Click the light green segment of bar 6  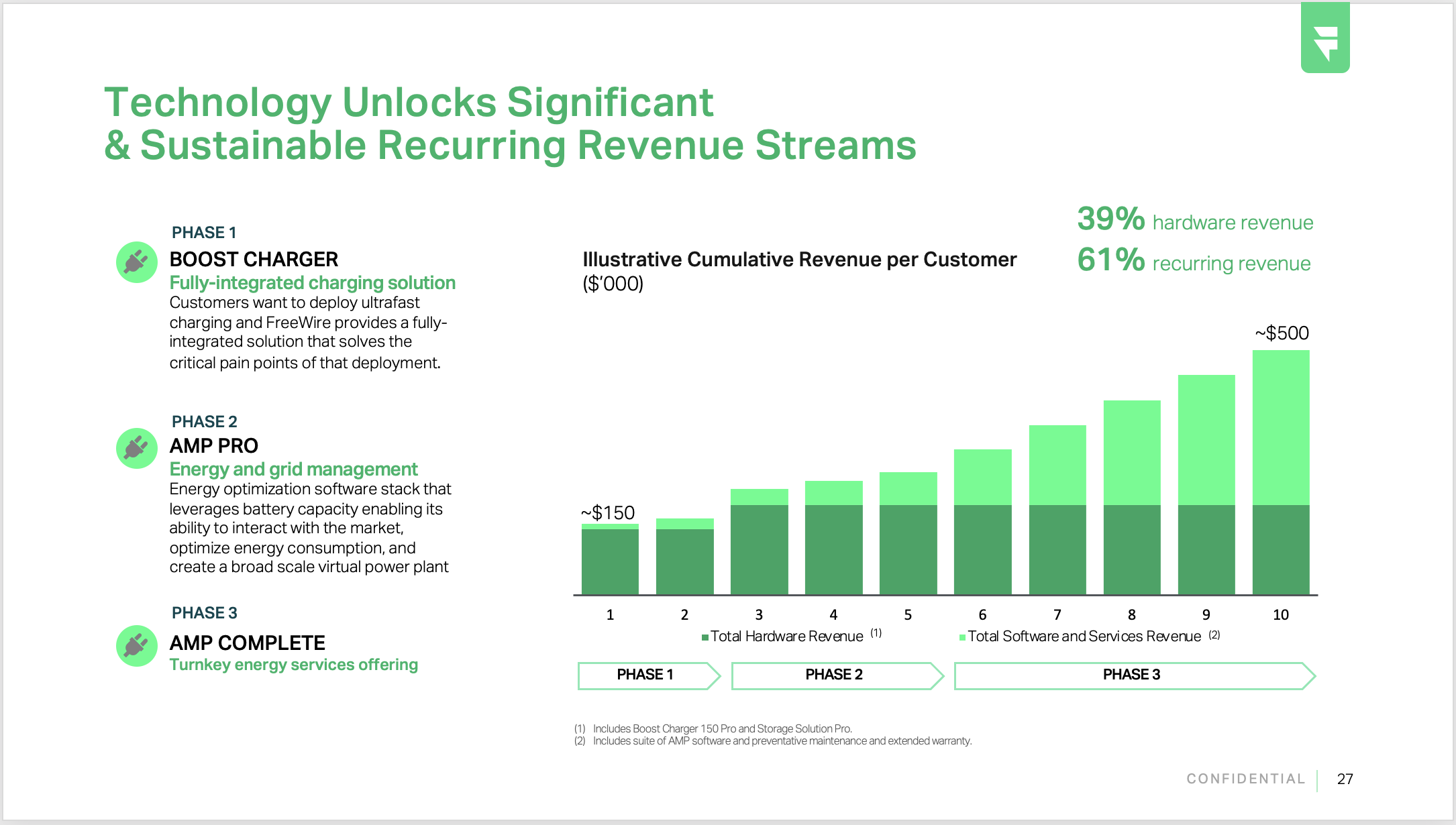click(982, 476)
